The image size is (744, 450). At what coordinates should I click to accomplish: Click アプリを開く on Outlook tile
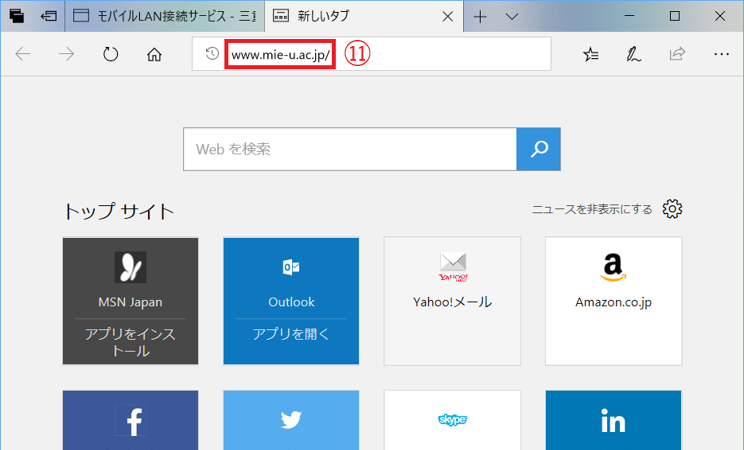point(291,334)
